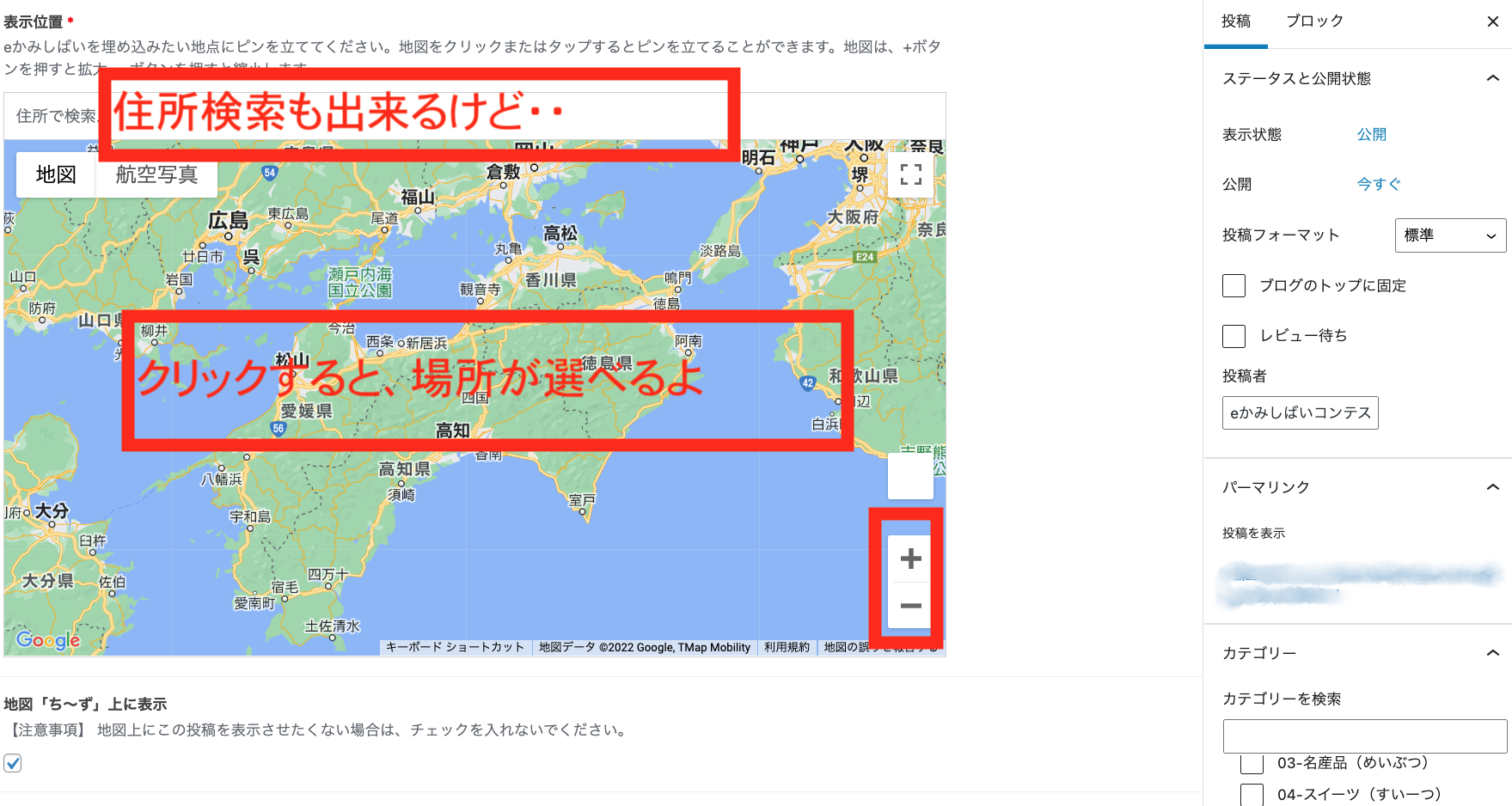
Task: Zoom out the map with minus button
Action: coord(910,606)
